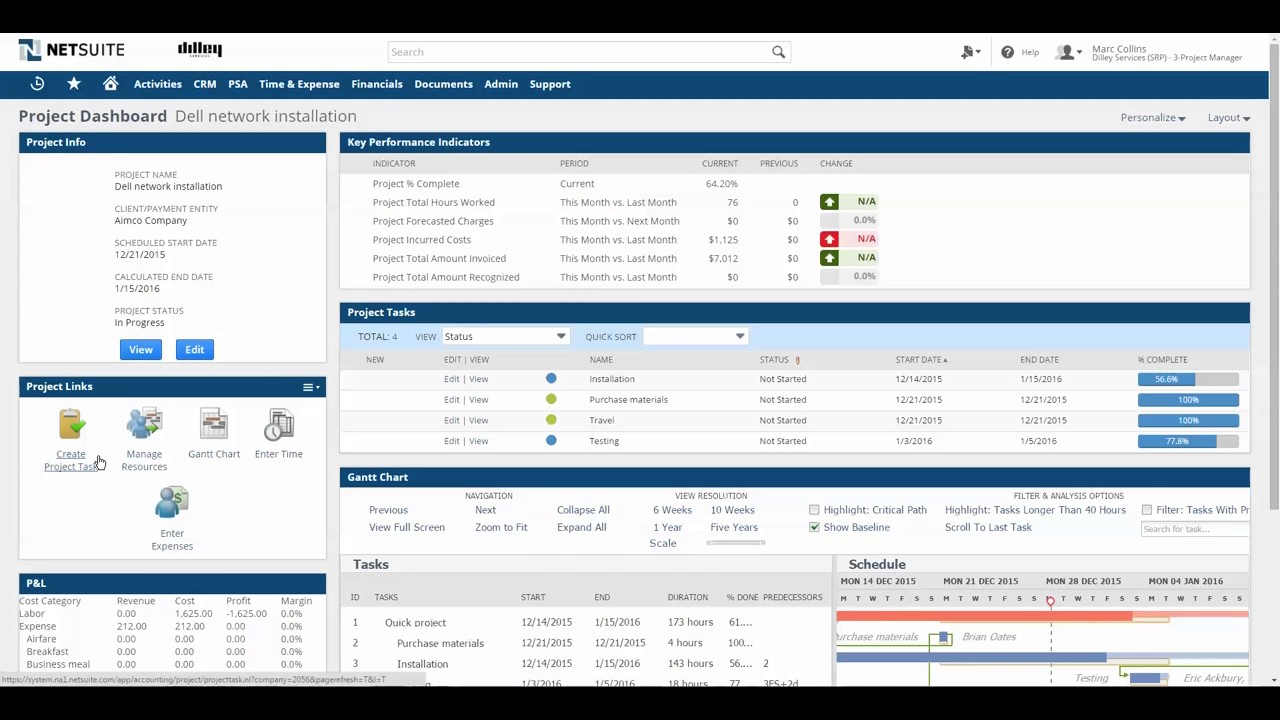Open the user role avatar icon
This screenshot has height=720, width=1280.
[1067, 52]
